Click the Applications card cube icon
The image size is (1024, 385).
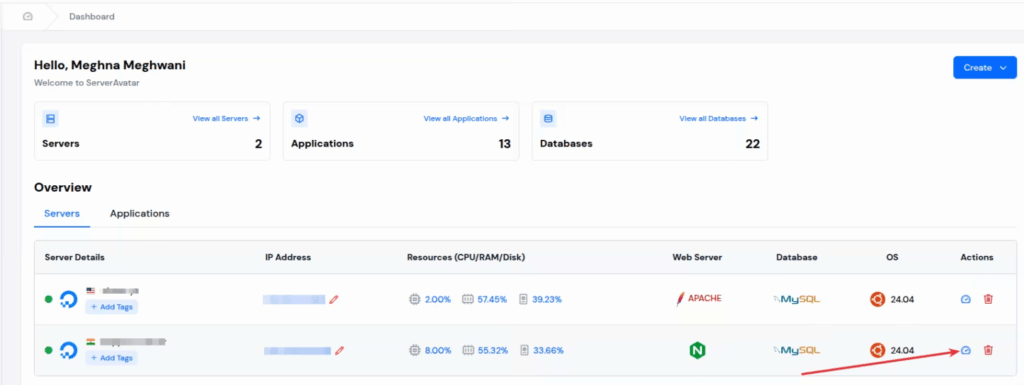coord(300,119)
